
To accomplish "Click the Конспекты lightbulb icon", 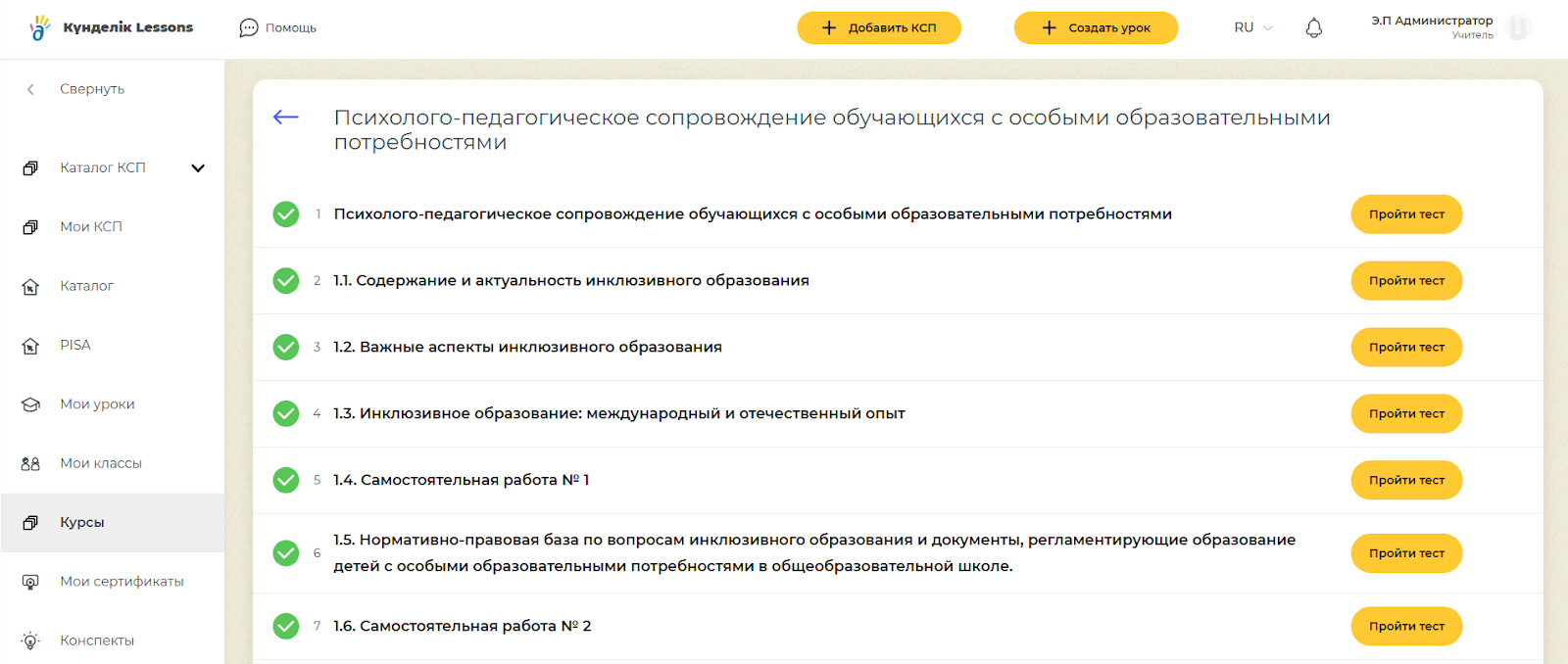I will coord(30,641).
